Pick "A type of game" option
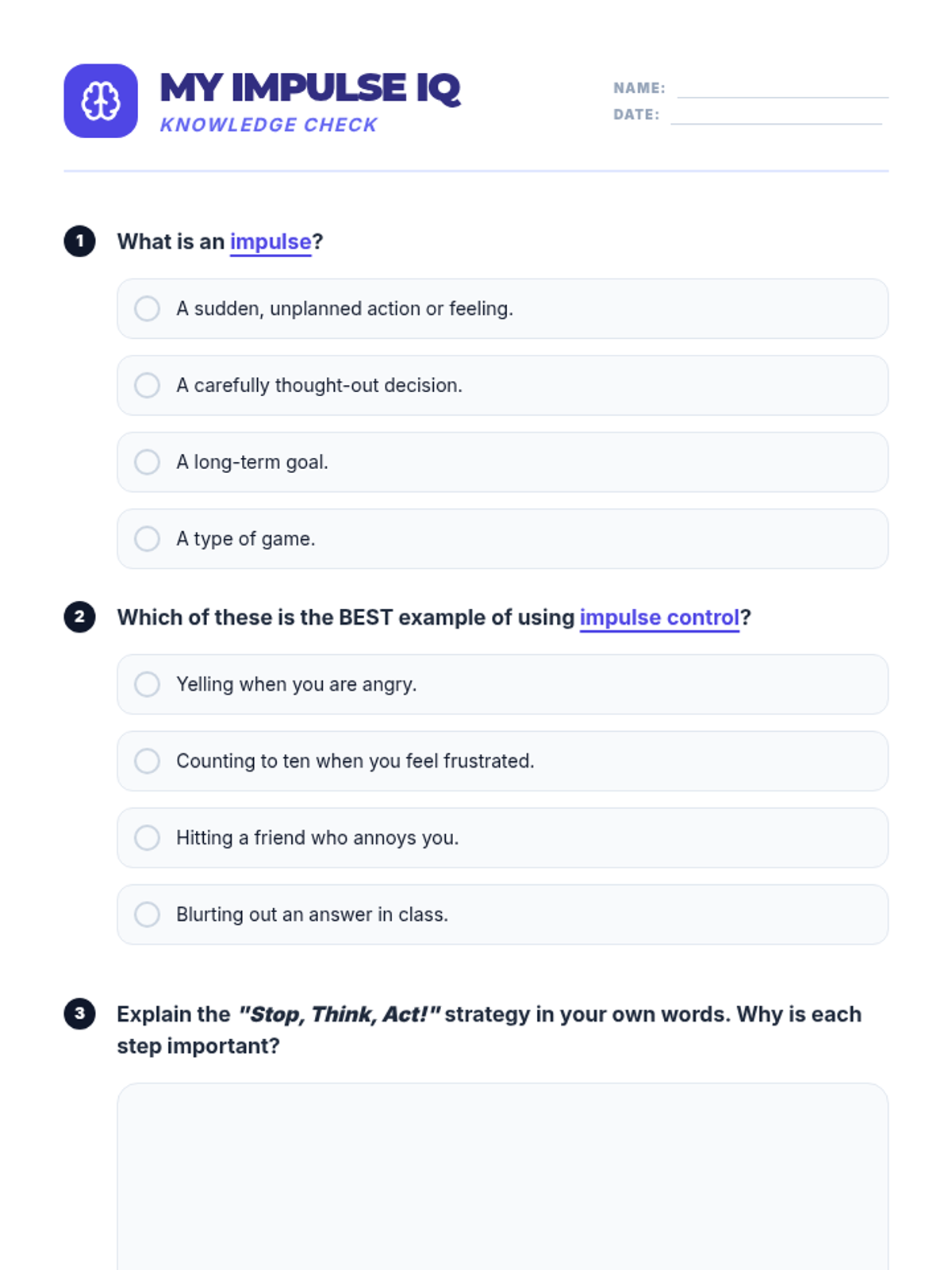 click(148, 539)
